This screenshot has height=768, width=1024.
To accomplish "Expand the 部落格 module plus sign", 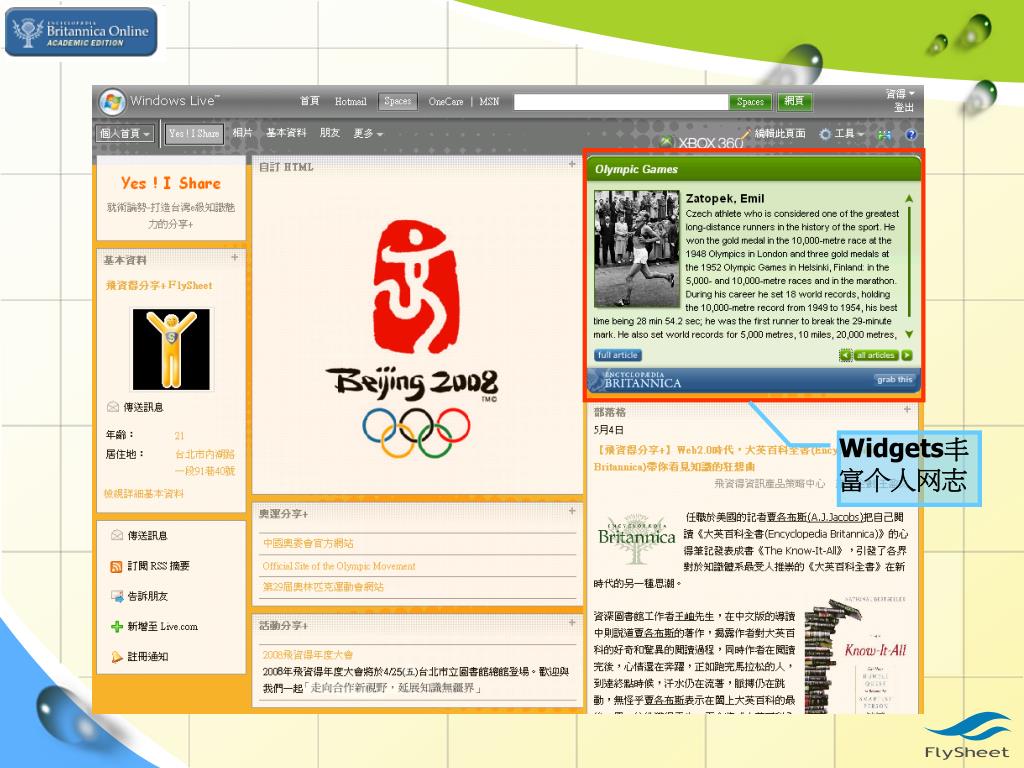I will click(907, 409).
